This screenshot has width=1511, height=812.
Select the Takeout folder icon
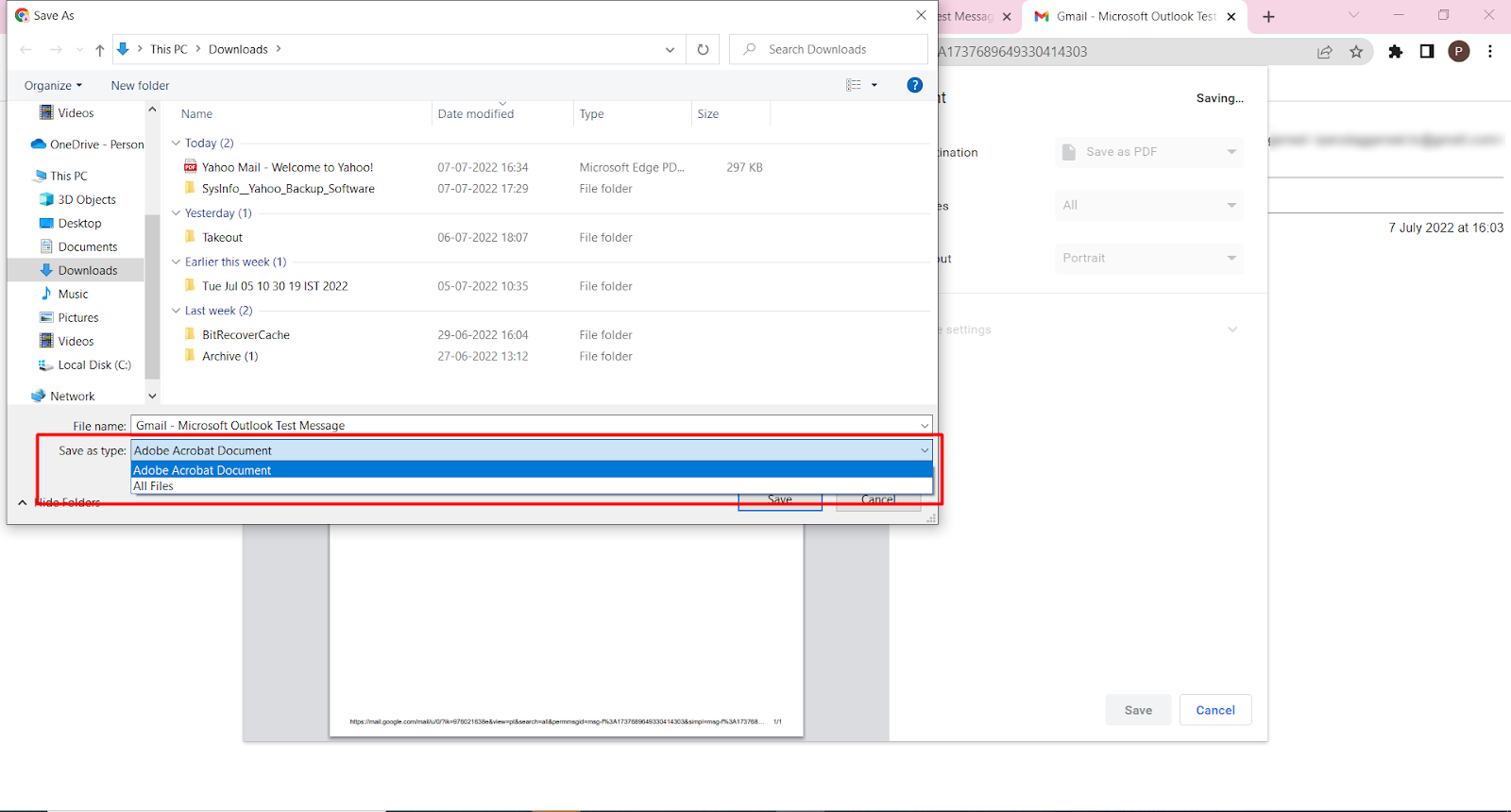[190, 237]
